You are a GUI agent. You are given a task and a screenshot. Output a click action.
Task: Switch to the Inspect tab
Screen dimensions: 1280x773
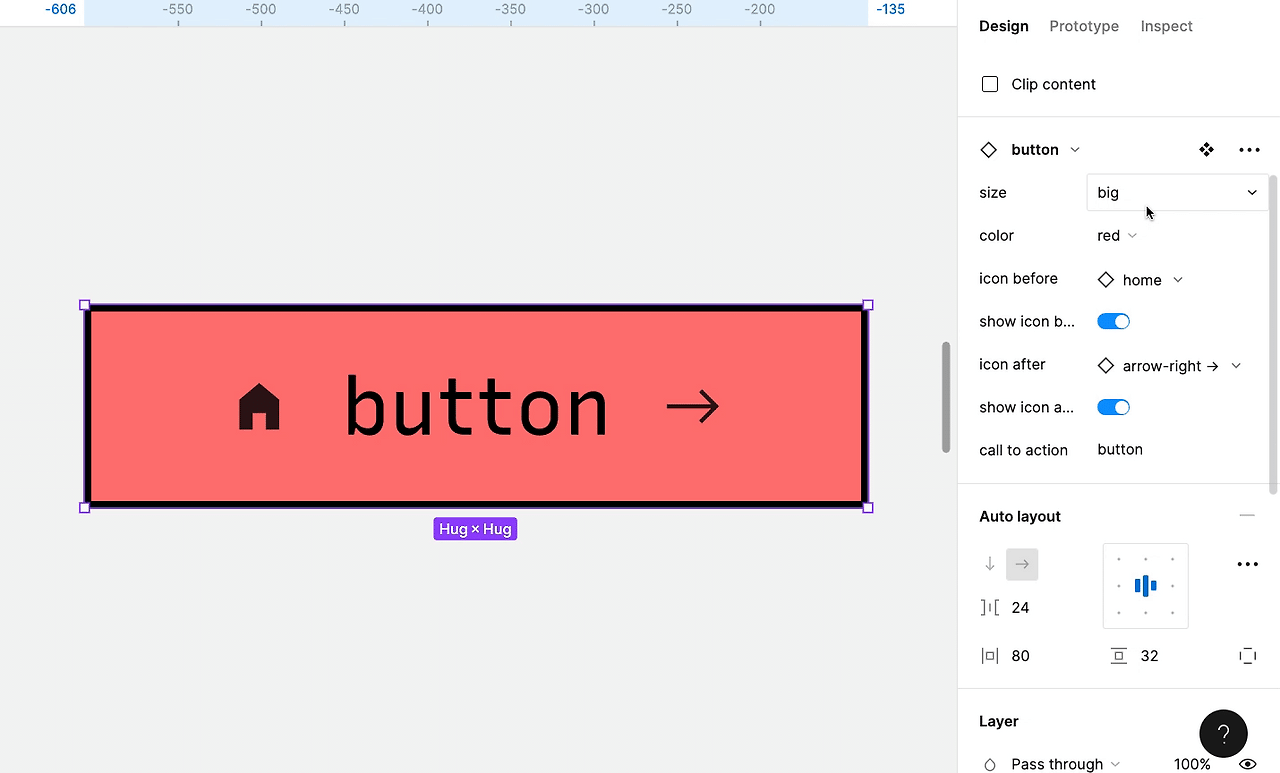point(1166,26)
